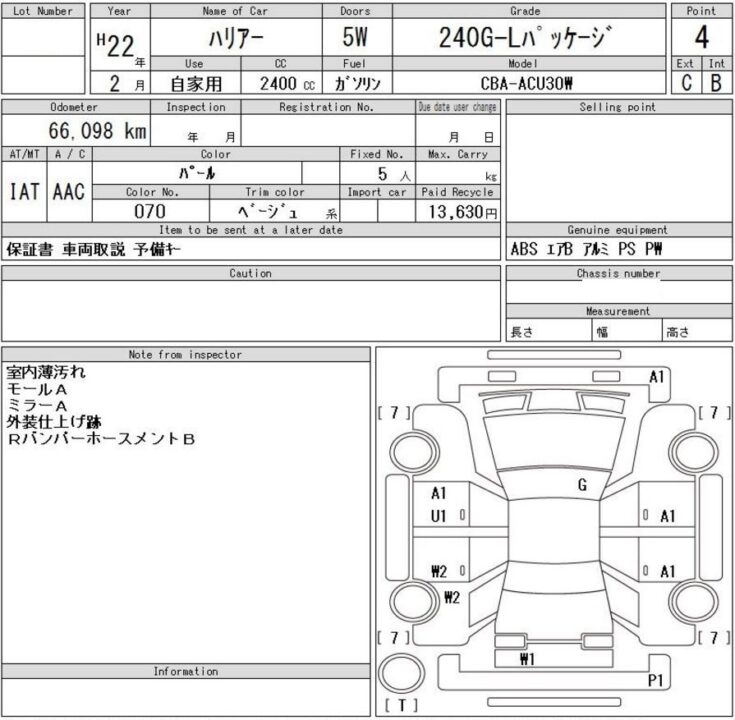Click the [T] spare tire label
The width and height of the screenshot is (735, 720).
point(401,705)
